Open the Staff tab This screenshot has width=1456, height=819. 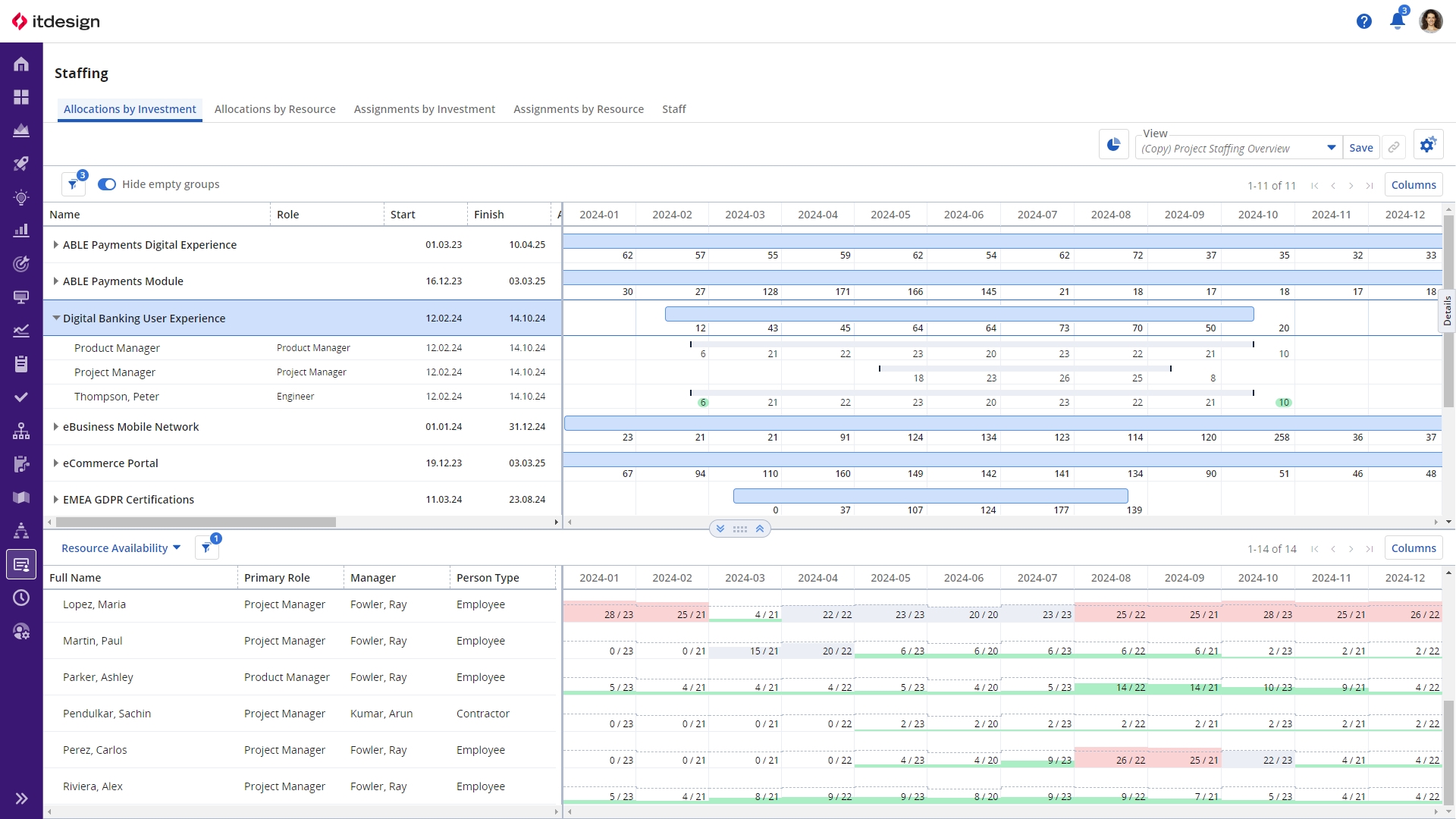pos(673,109)
